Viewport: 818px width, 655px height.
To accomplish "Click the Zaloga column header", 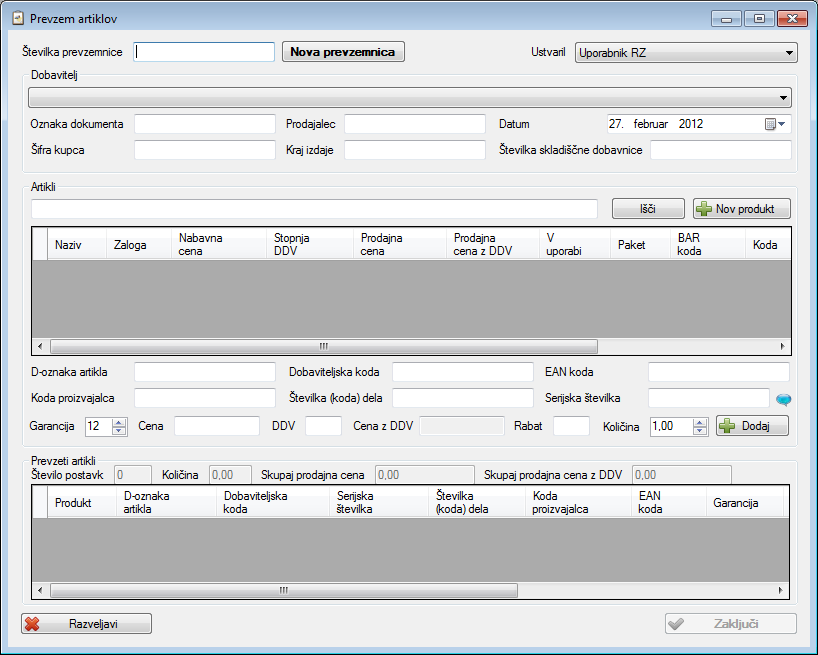I will click(x=130, y=245).
